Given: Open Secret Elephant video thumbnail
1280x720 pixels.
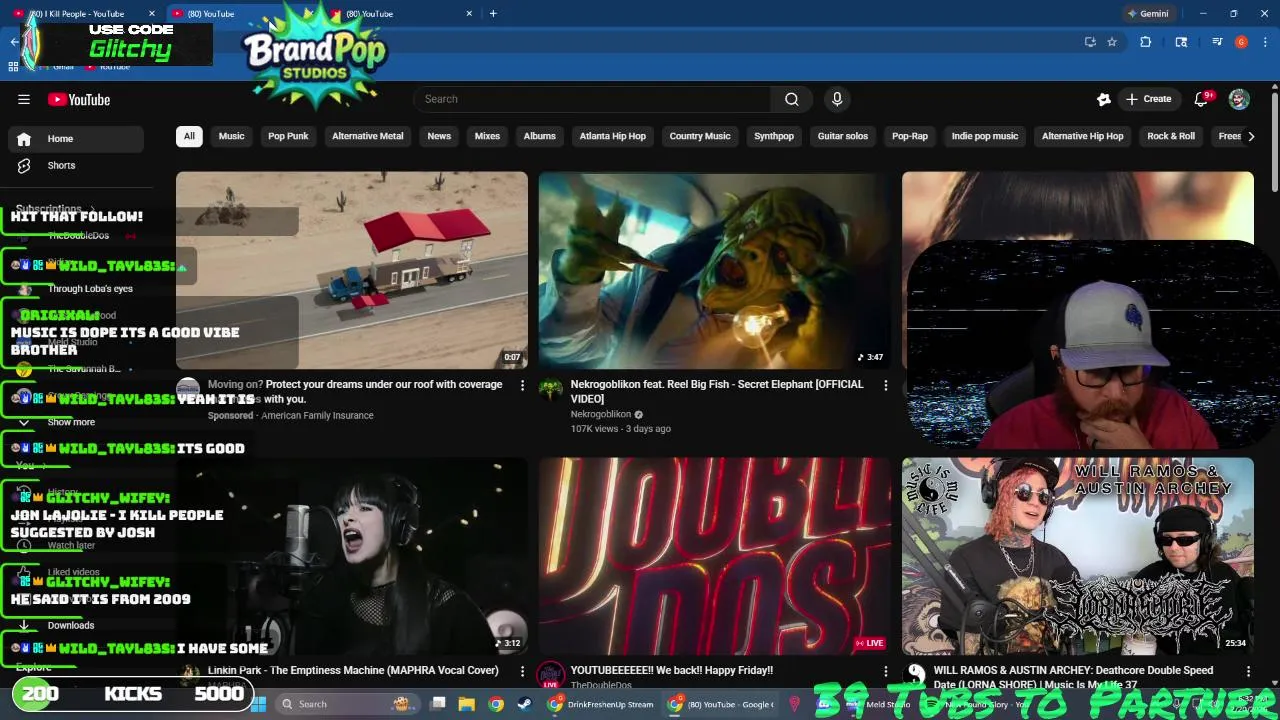Looking at the screenshot, I should [714, 270].
